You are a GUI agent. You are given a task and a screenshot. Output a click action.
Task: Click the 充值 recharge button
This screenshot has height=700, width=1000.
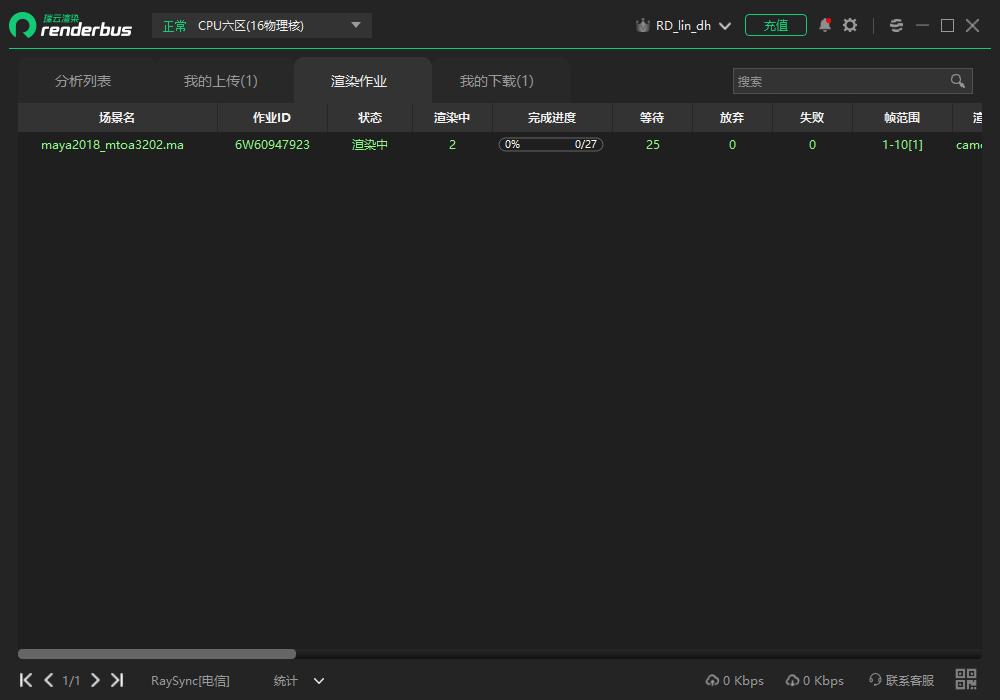pyautogui.click(x=776, y=25)
